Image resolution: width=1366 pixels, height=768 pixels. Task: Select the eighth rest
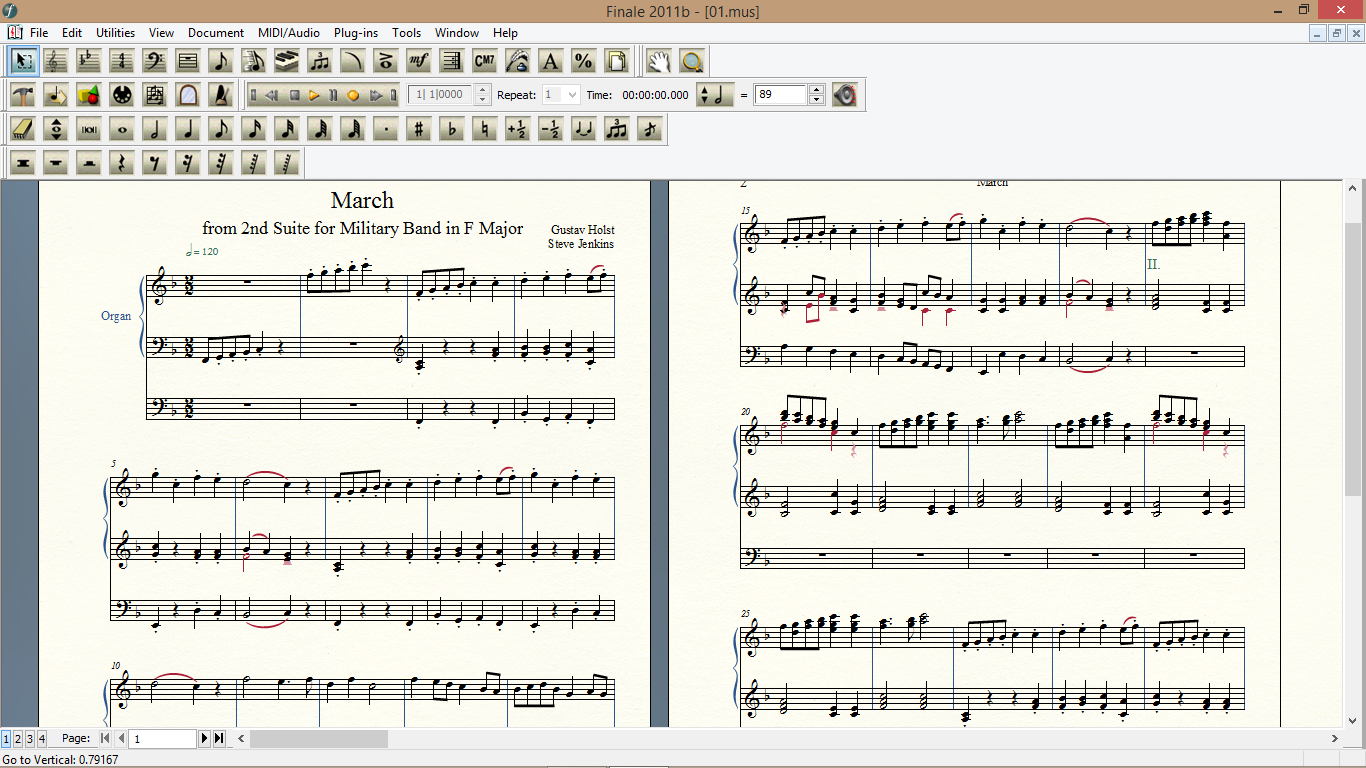155,163
